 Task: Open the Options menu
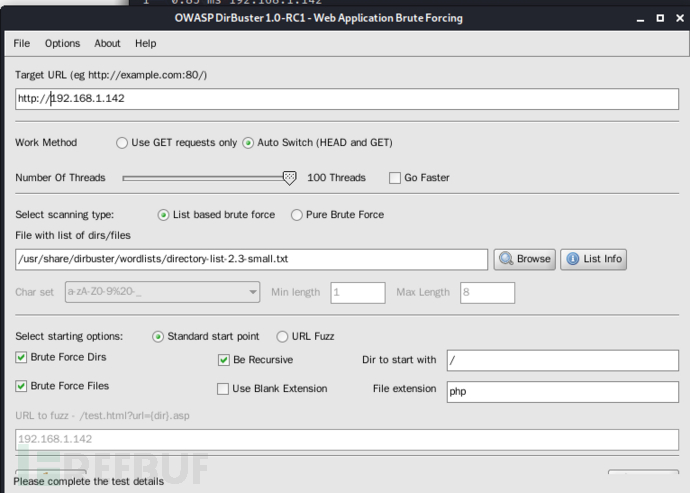(x=62, y=44)
